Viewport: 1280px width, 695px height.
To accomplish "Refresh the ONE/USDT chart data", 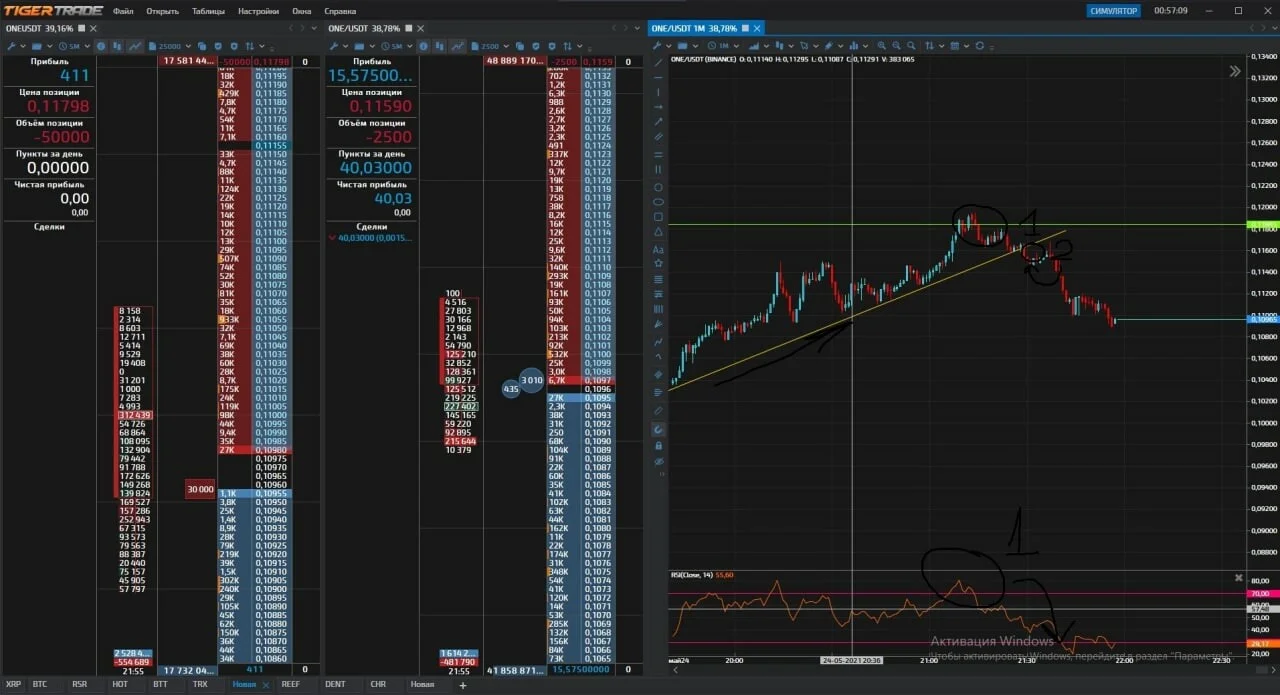I will pyautogui.click(x=979, y=46).
